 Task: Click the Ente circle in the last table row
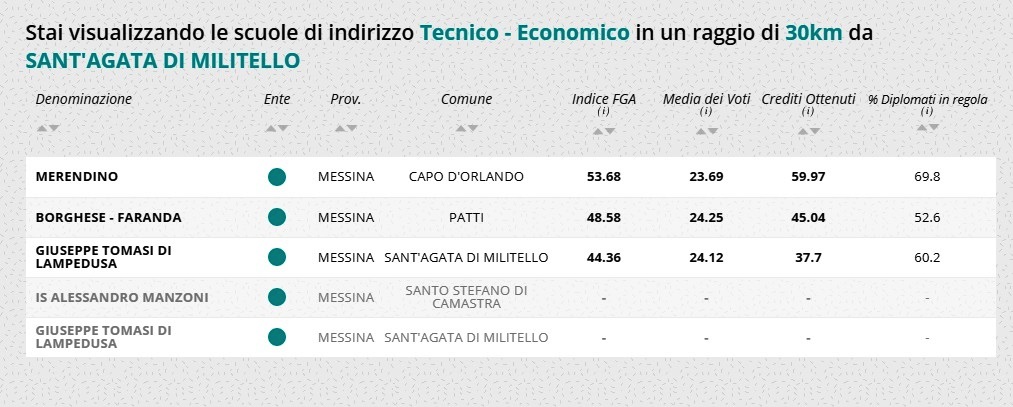click(277, 337)
